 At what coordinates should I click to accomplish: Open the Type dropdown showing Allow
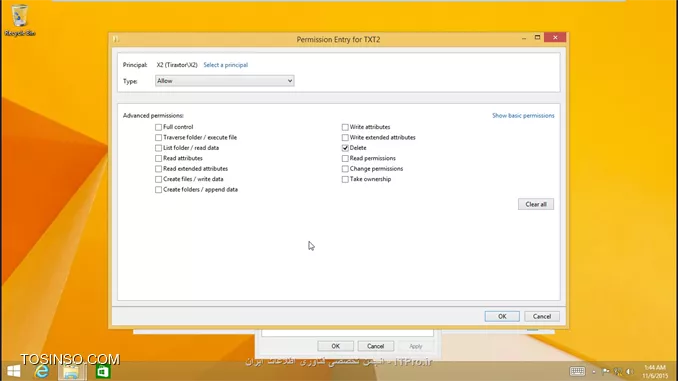[x=224, y=81]
